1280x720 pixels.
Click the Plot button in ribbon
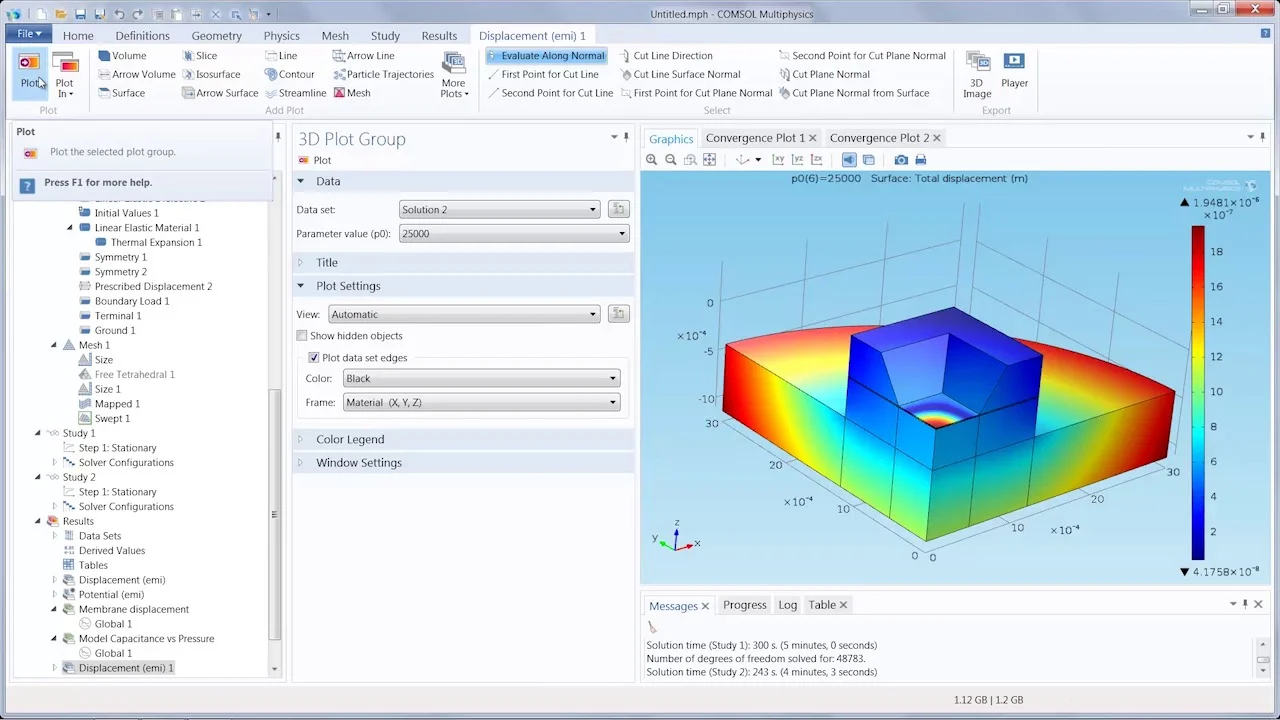coord(30,72)
